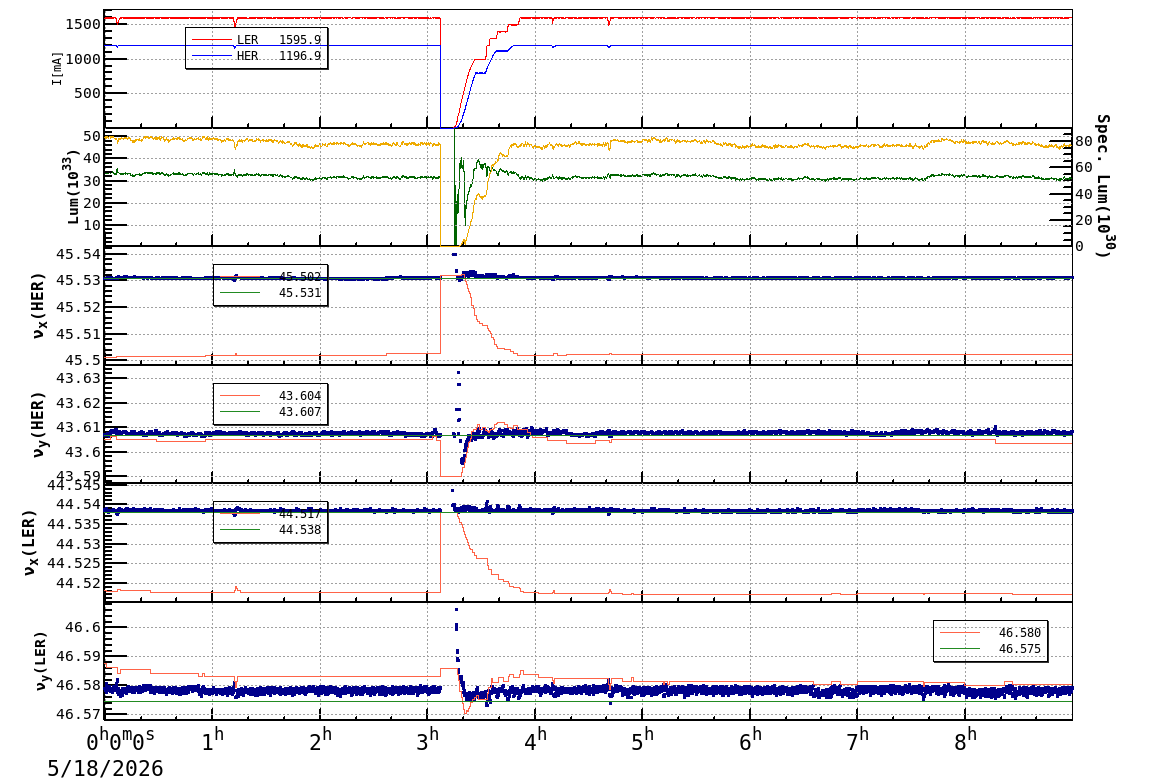Click the 50 tick on Lum axis
Screen dimensions: 1154x782
[x=92, y=136]
